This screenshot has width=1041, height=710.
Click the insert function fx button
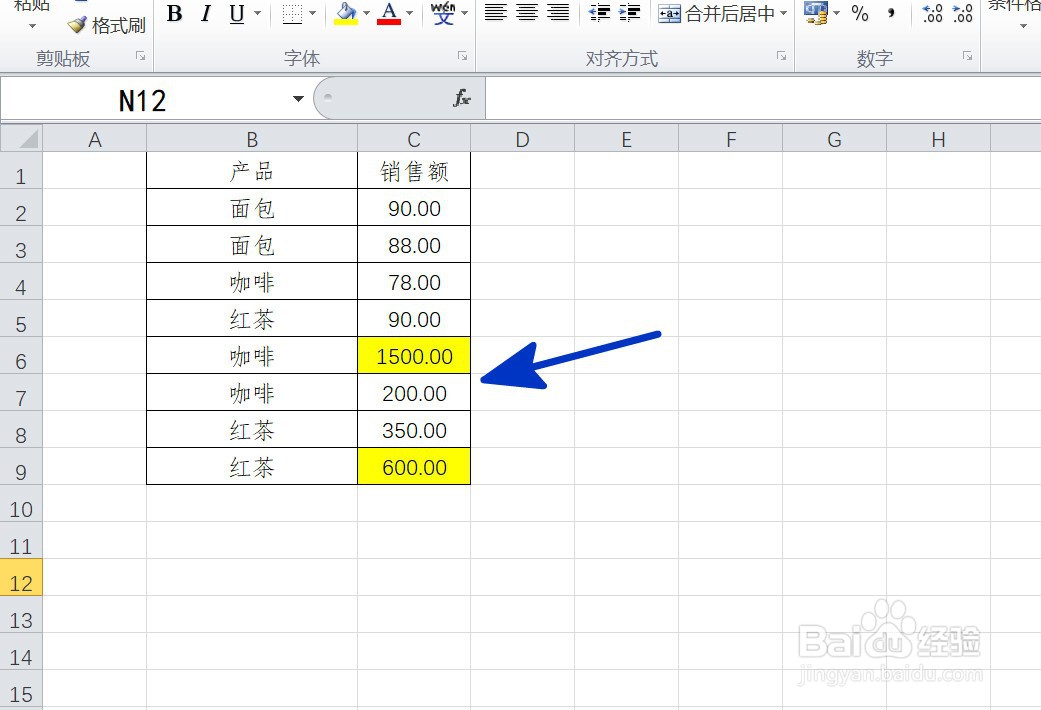(461, 98)
